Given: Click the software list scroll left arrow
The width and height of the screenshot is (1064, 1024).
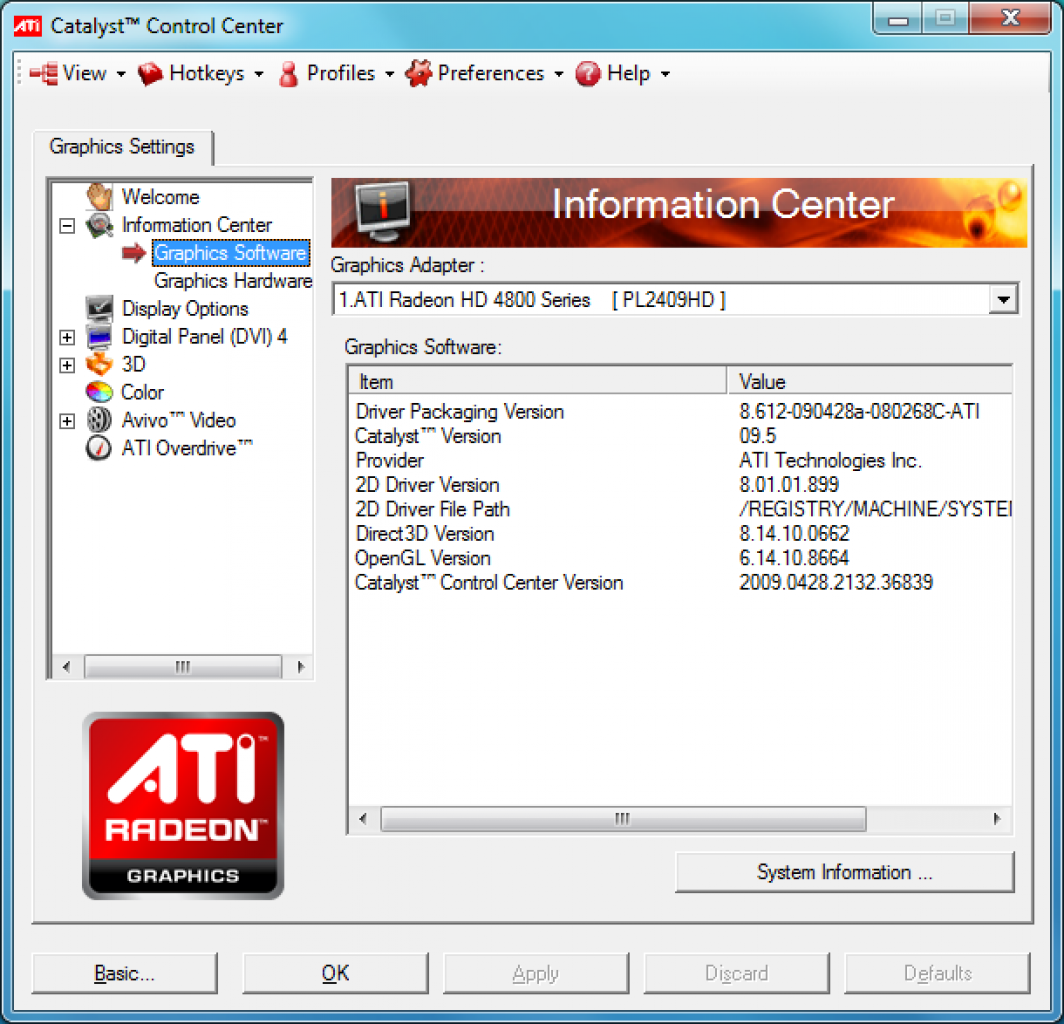Looking at the screenshot, I should tap(363, 818).
